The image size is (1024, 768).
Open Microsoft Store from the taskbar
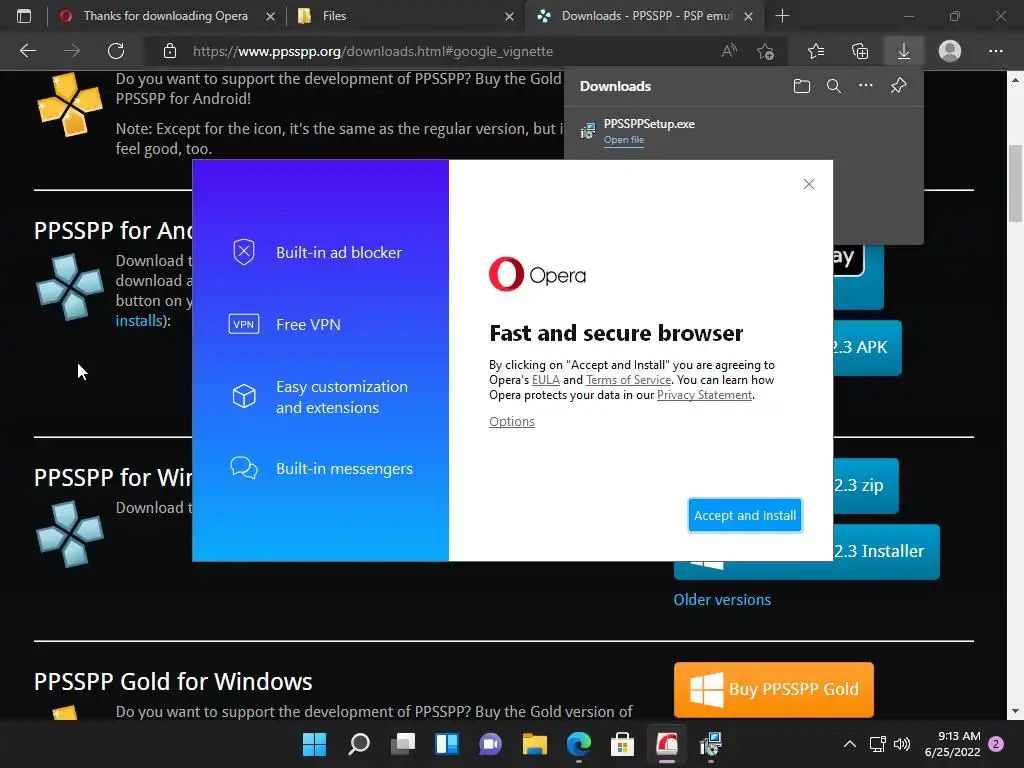622,744
